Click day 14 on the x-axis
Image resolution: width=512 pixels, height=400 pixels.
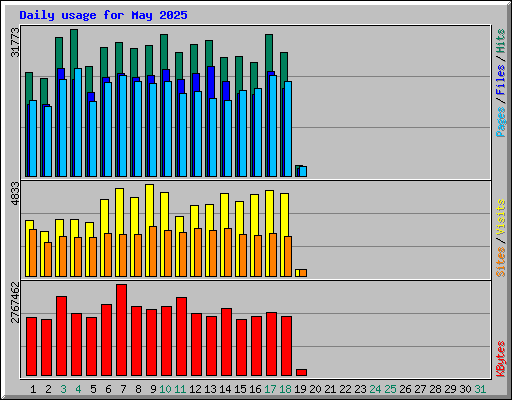[225, 389]
